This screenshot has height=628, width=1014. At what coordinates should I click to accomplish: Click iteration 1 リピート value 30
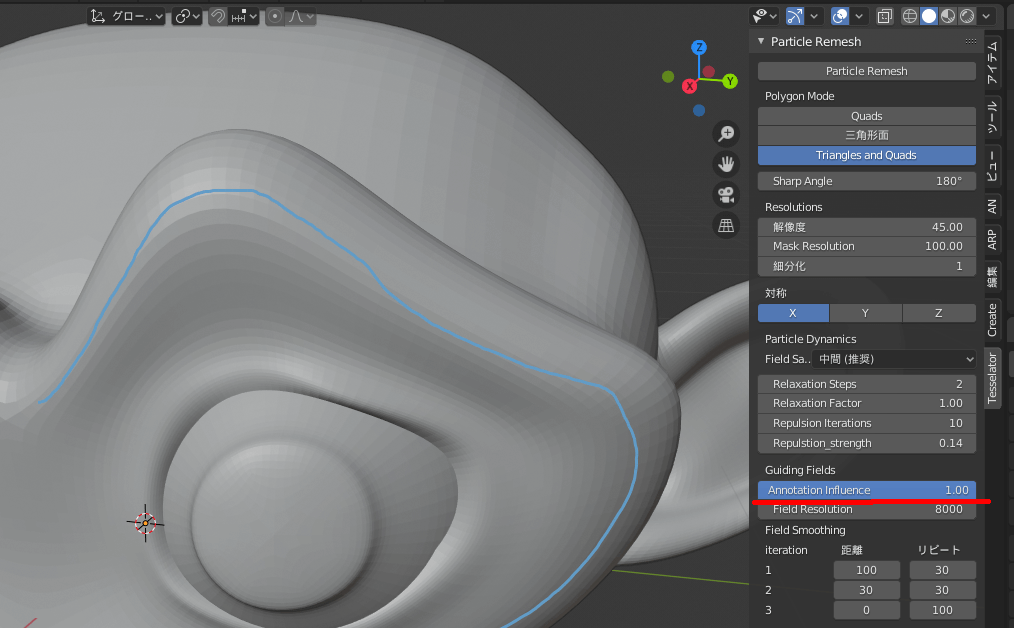(x=942, y=570)
